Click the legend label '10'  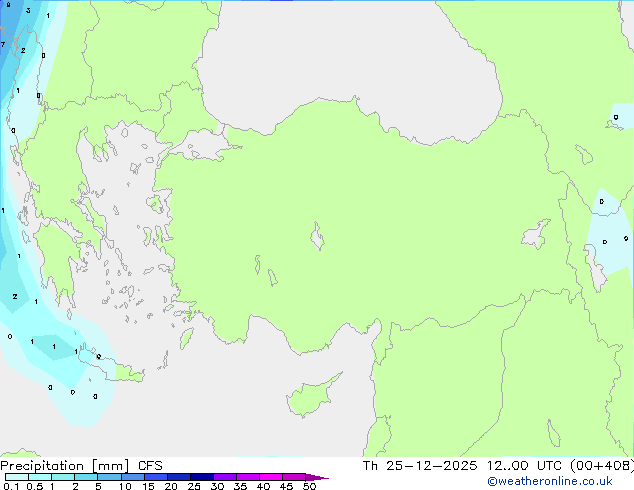[x=125, y=486]
